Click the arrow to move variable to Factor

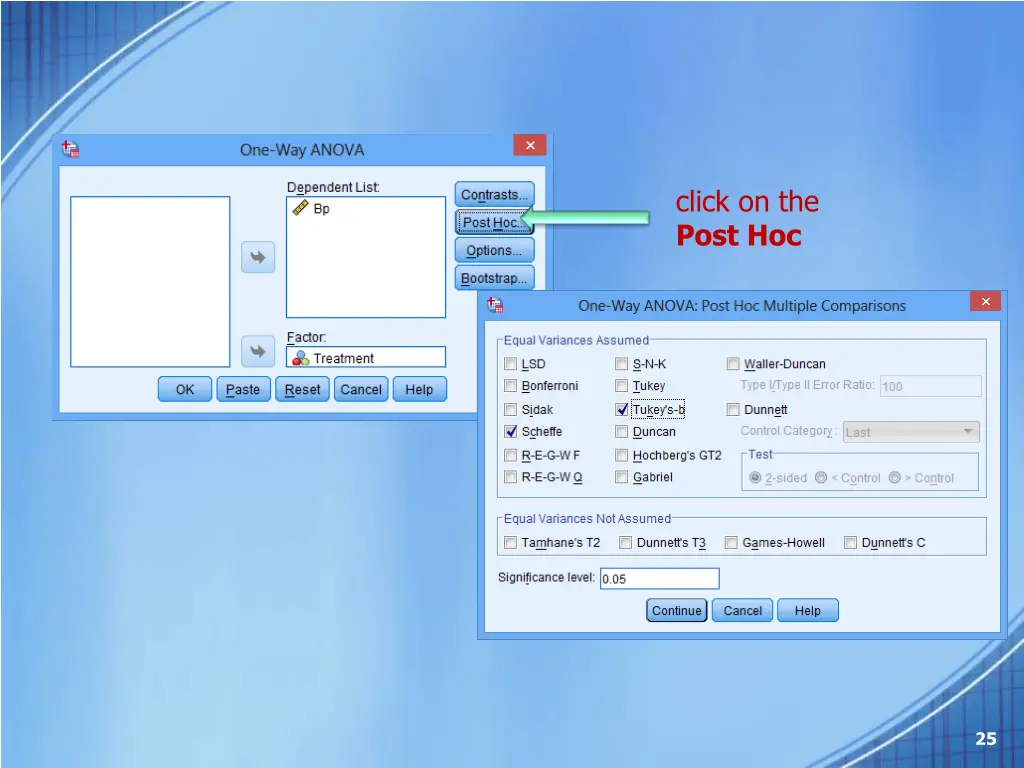pos(258,351)
